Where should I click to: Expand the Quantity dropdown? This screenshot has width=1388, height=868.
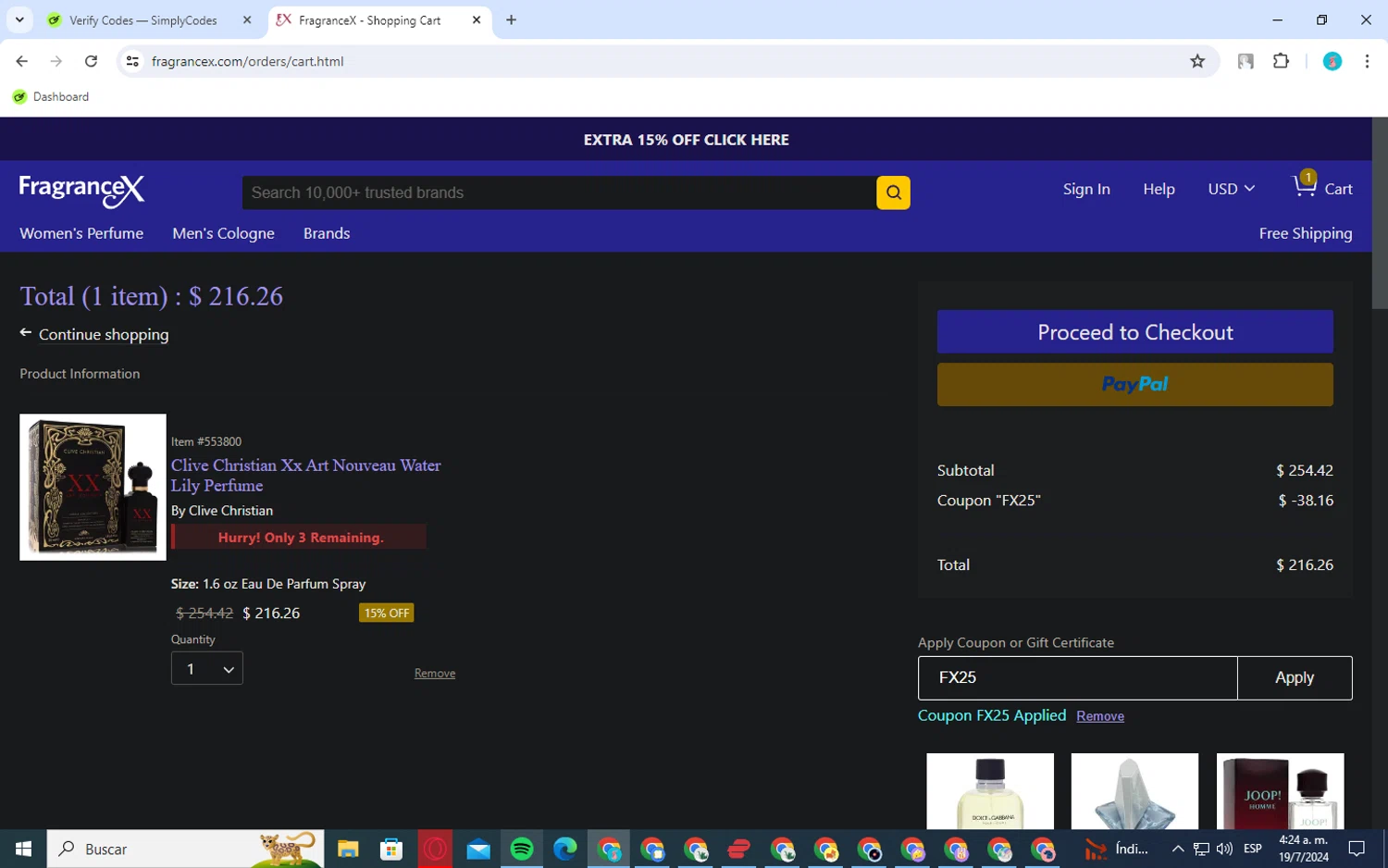point(207,668)
